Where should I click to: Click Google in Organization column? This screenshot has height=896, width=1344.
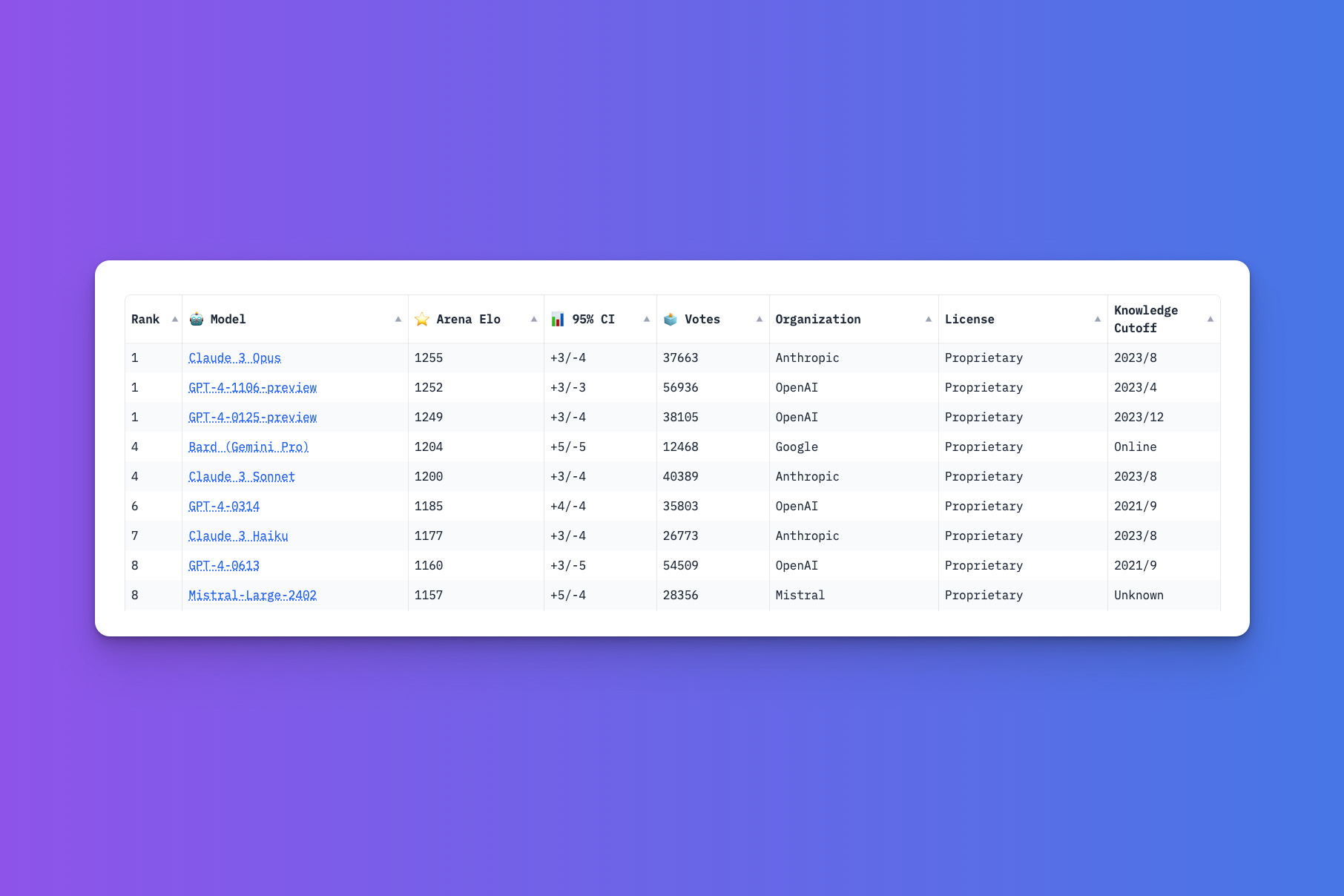tap(797, 447)
